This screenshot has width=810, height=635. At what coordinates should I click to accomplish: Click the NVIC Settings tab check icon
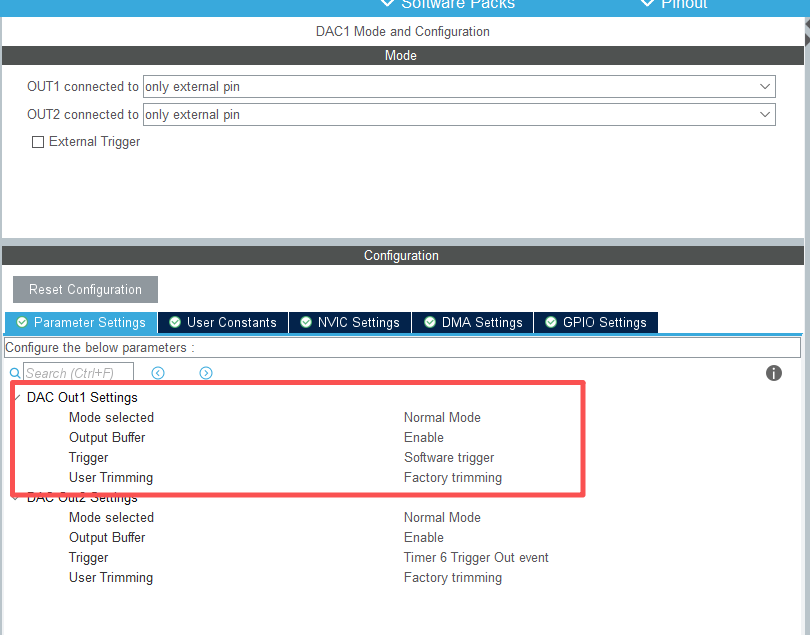pos(306,322)
